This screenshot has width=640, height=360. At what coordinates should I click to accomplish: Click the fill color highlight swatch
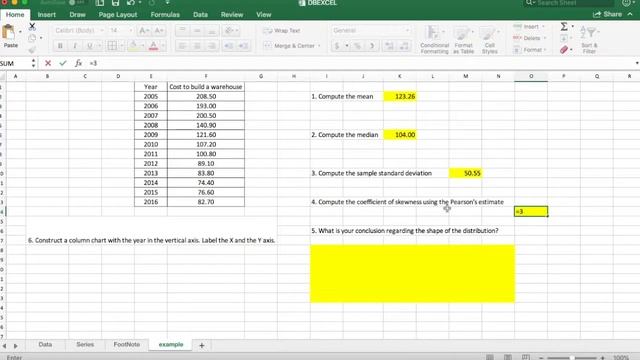[x=133, y=46]
